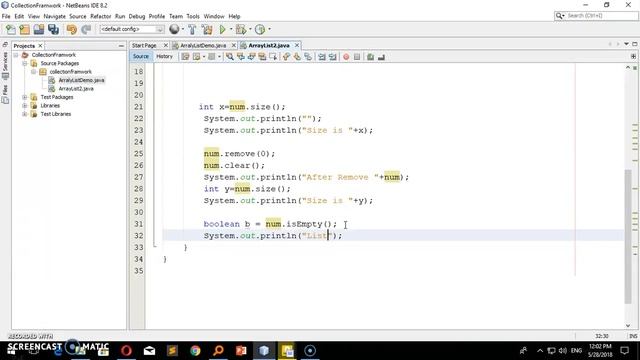Open the Team menu

tap(176, 16)
